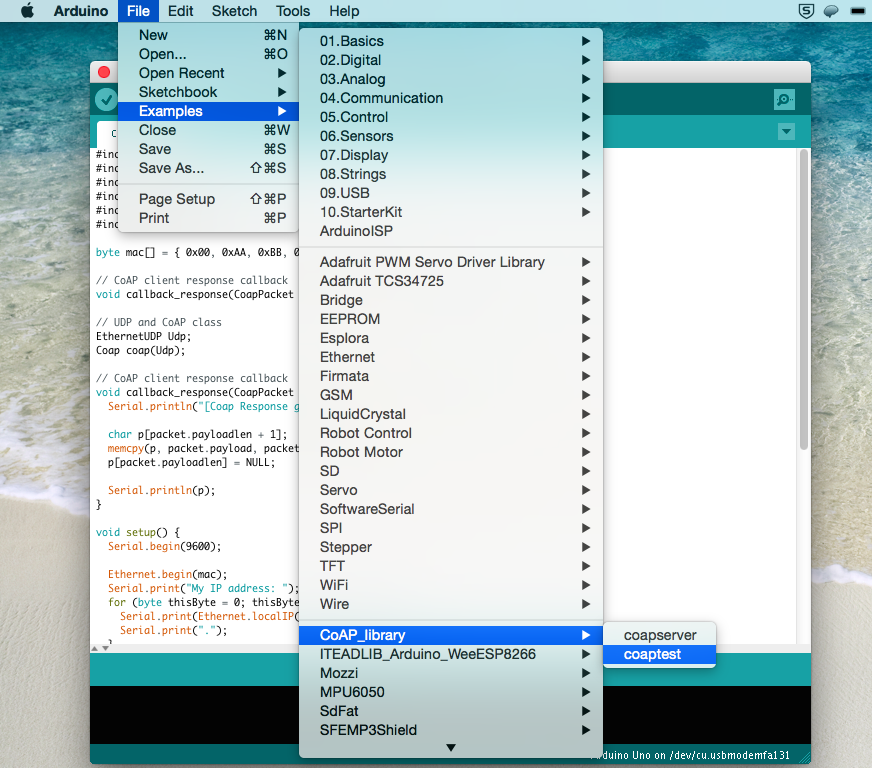This screenshot has width=872, height=768.
Task: Close the open File menu
Action: point(138,11)
